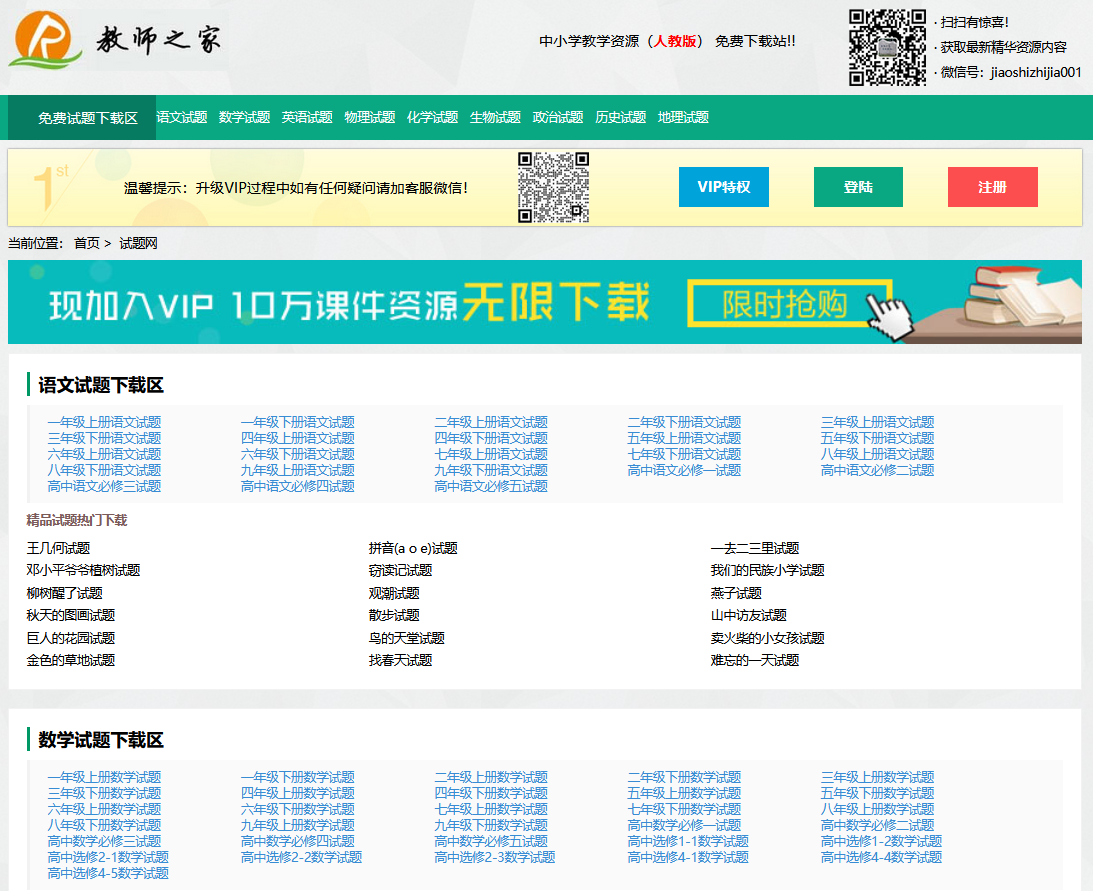Open 高中语文必修一试题 link
Screen dimensions: 1093x891
[685, 470]
